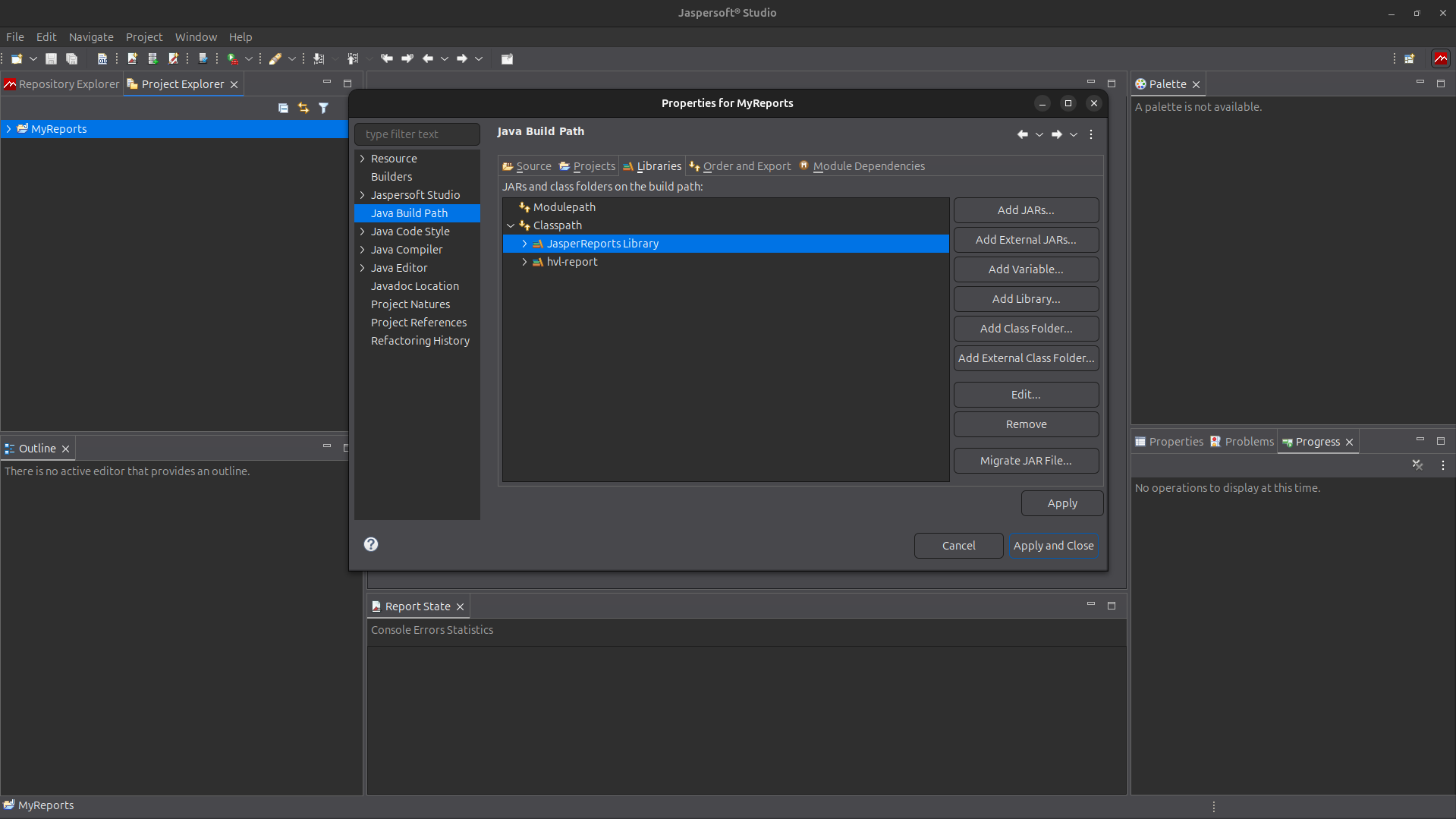Expand the Resource category
This screenshot has width=1456, height=819.
click(x=363, y=159)
